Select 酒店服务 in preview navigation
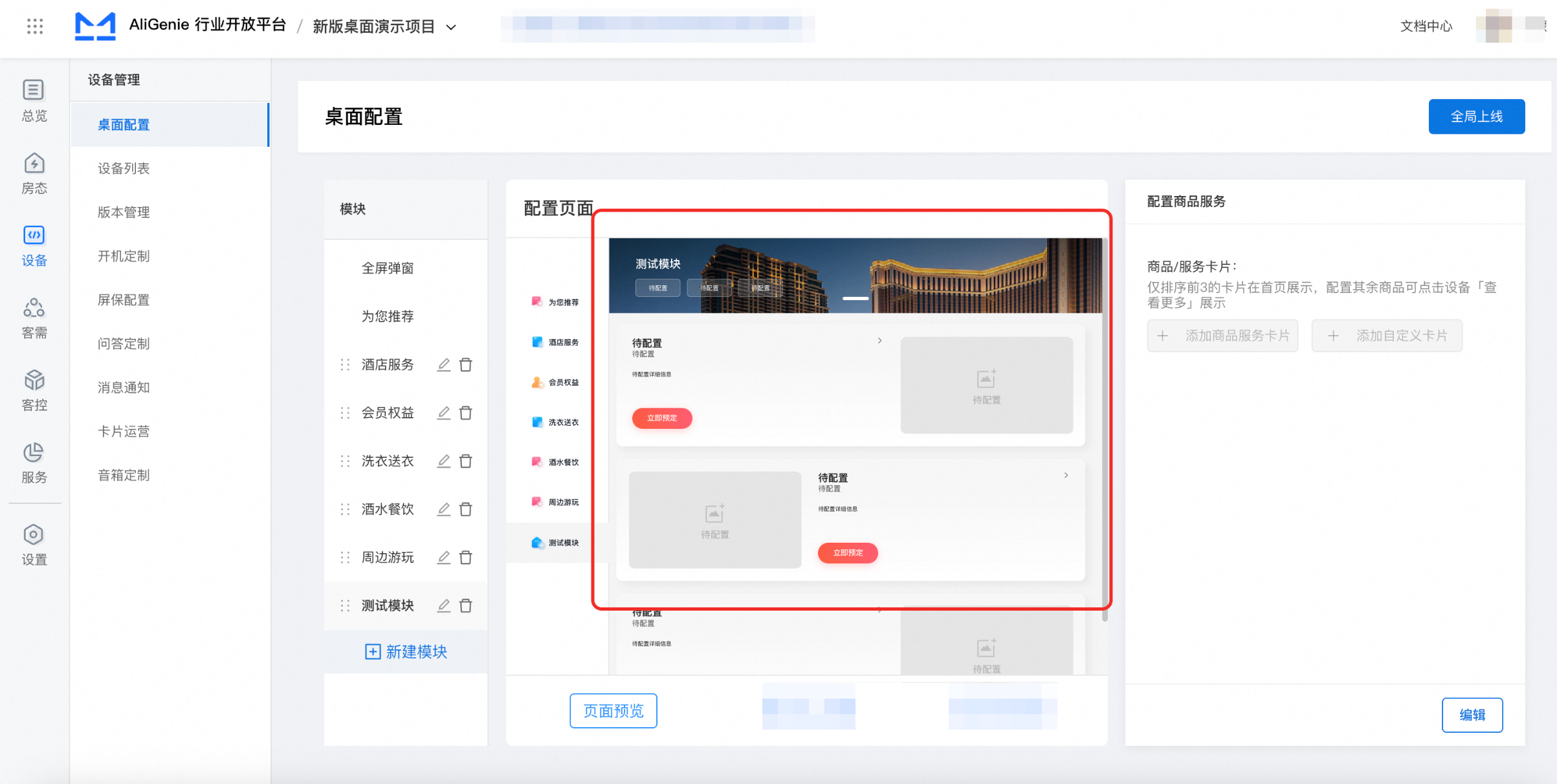 [x=557, y=342]
